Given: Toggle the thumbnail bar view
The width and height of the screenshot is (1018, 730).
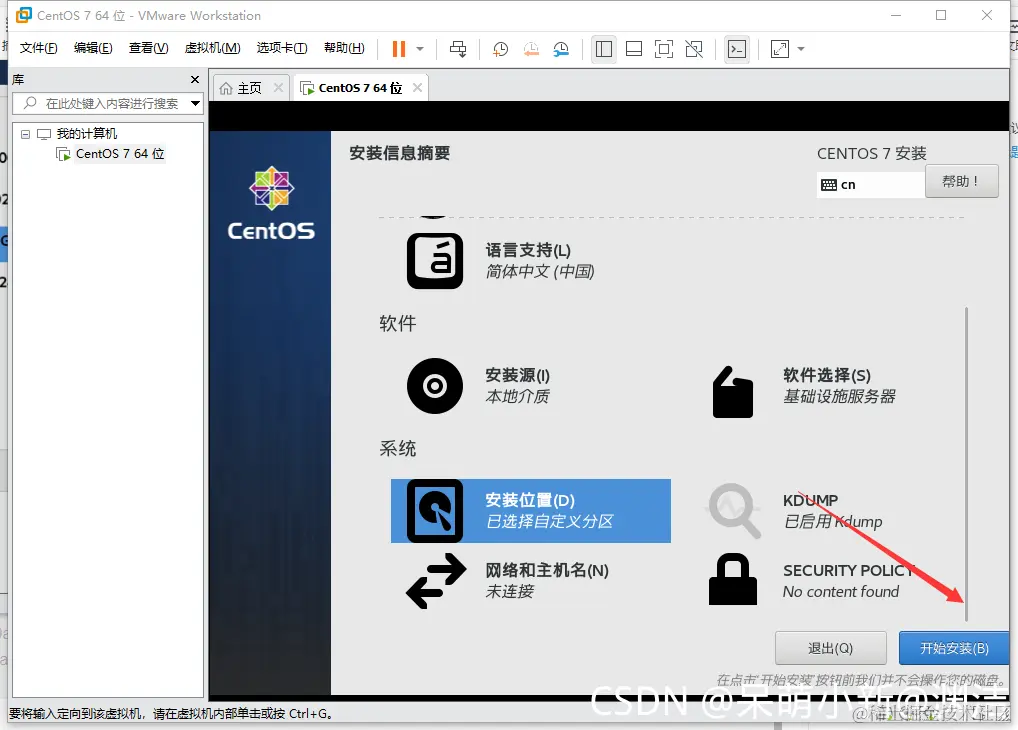Looking at the screenshot, I should 634,49.
